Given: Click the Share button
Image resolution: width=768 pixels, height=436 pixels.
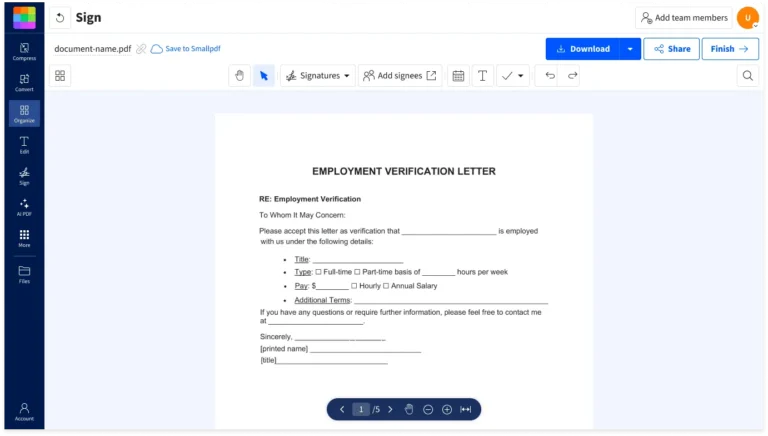Looking at the screenshot, I should point(672,49).
